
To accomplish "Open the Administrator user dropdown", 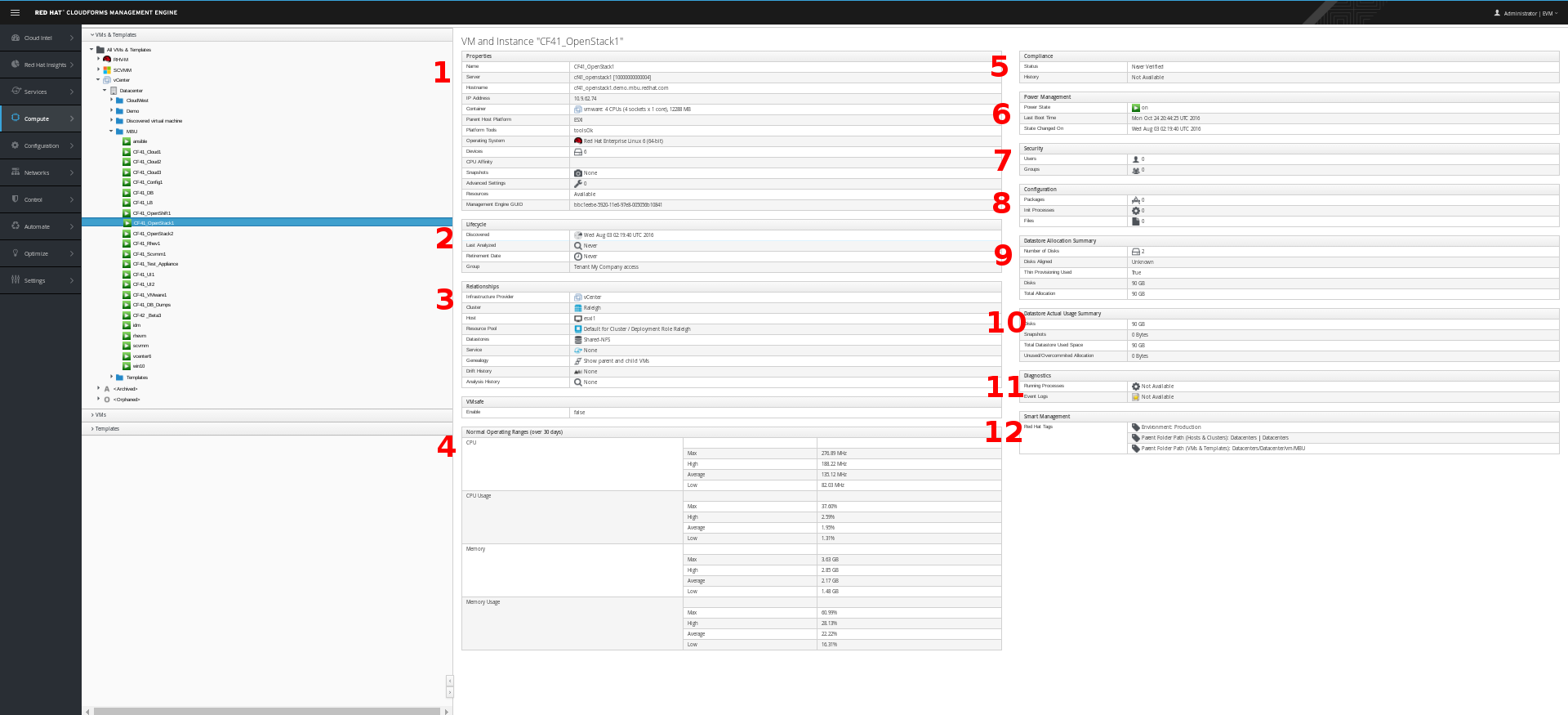I will coord(1526,13).
